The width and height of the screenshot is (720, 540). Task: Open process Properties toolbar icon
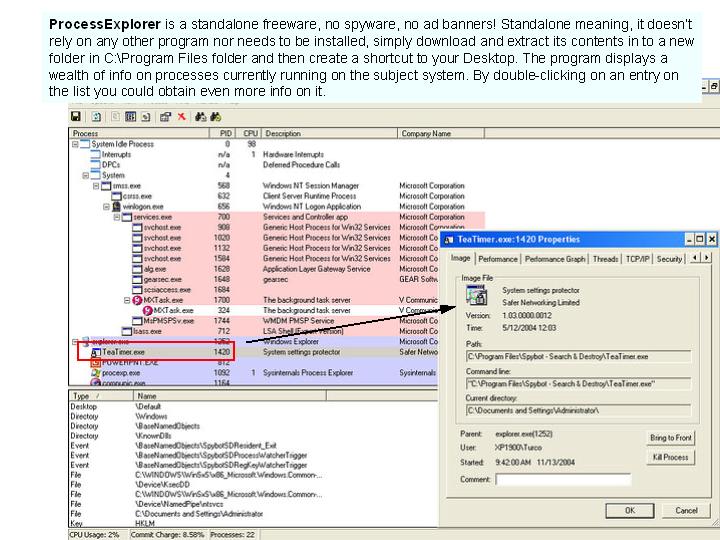(165, 117)
